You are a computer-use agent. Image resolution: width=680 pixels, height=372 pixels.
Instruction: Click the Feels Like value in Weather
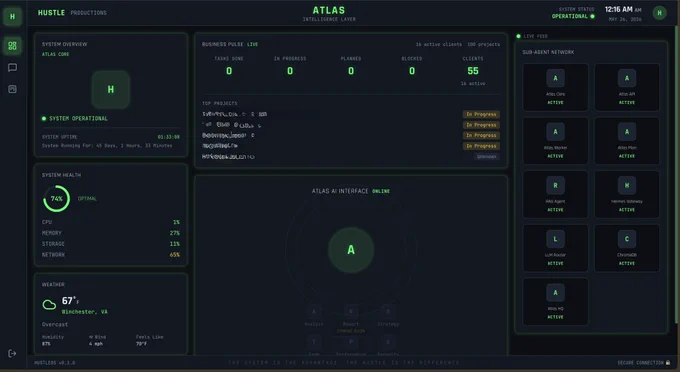(x=141, y=344)
